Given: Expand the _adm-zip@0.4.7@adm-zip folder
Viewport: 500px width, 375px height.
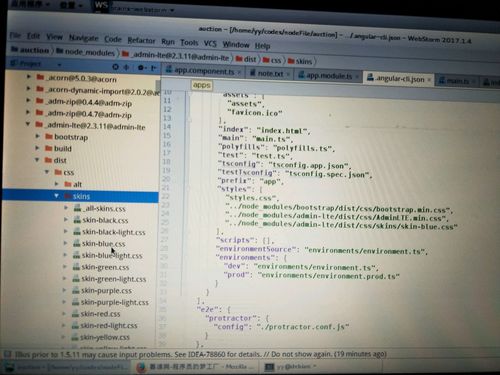Looking at the screenshot, I should click(x=28, y=112).
